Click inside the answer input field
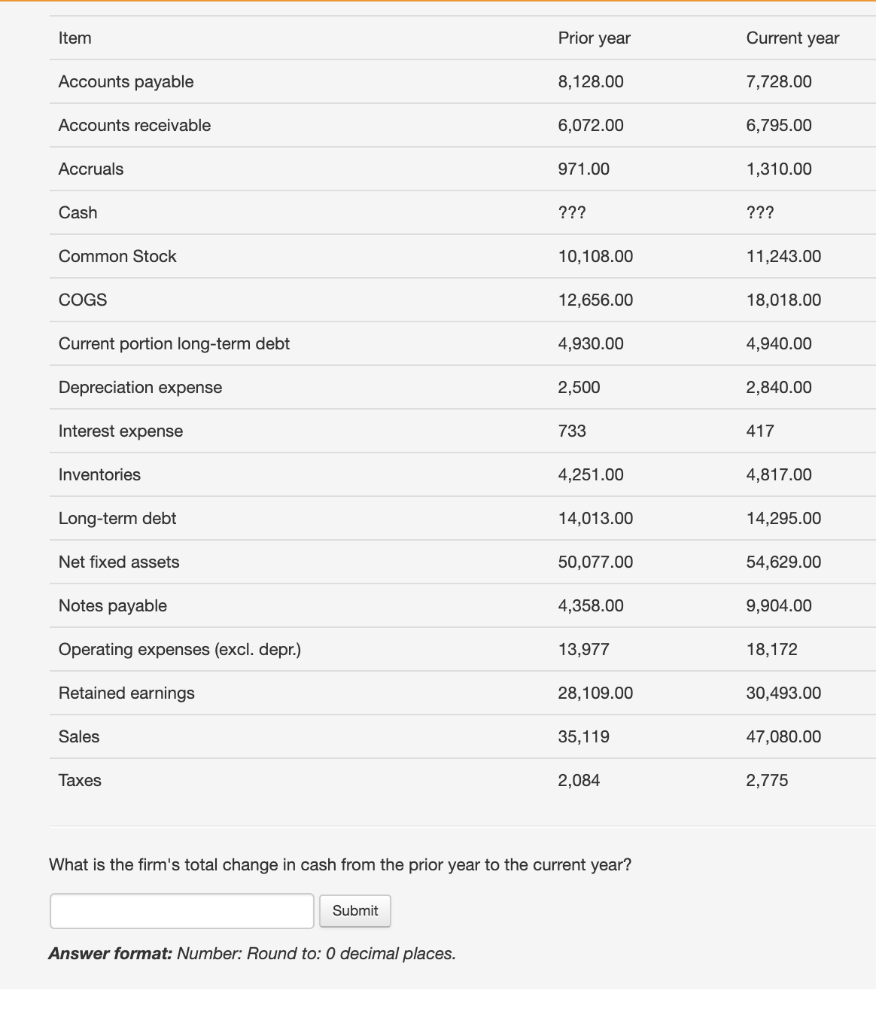 coord(180,910)
